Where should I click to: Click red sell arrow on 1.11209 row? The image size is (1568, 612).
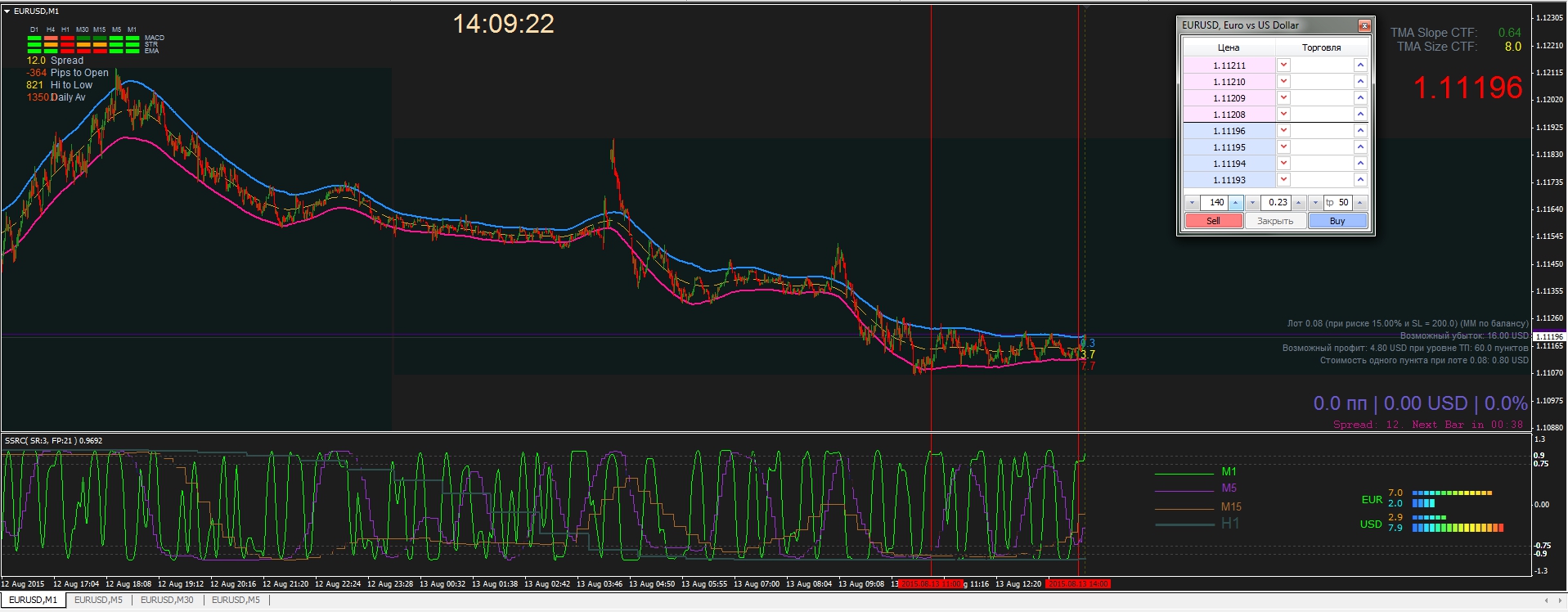[x=1283, y=98]
